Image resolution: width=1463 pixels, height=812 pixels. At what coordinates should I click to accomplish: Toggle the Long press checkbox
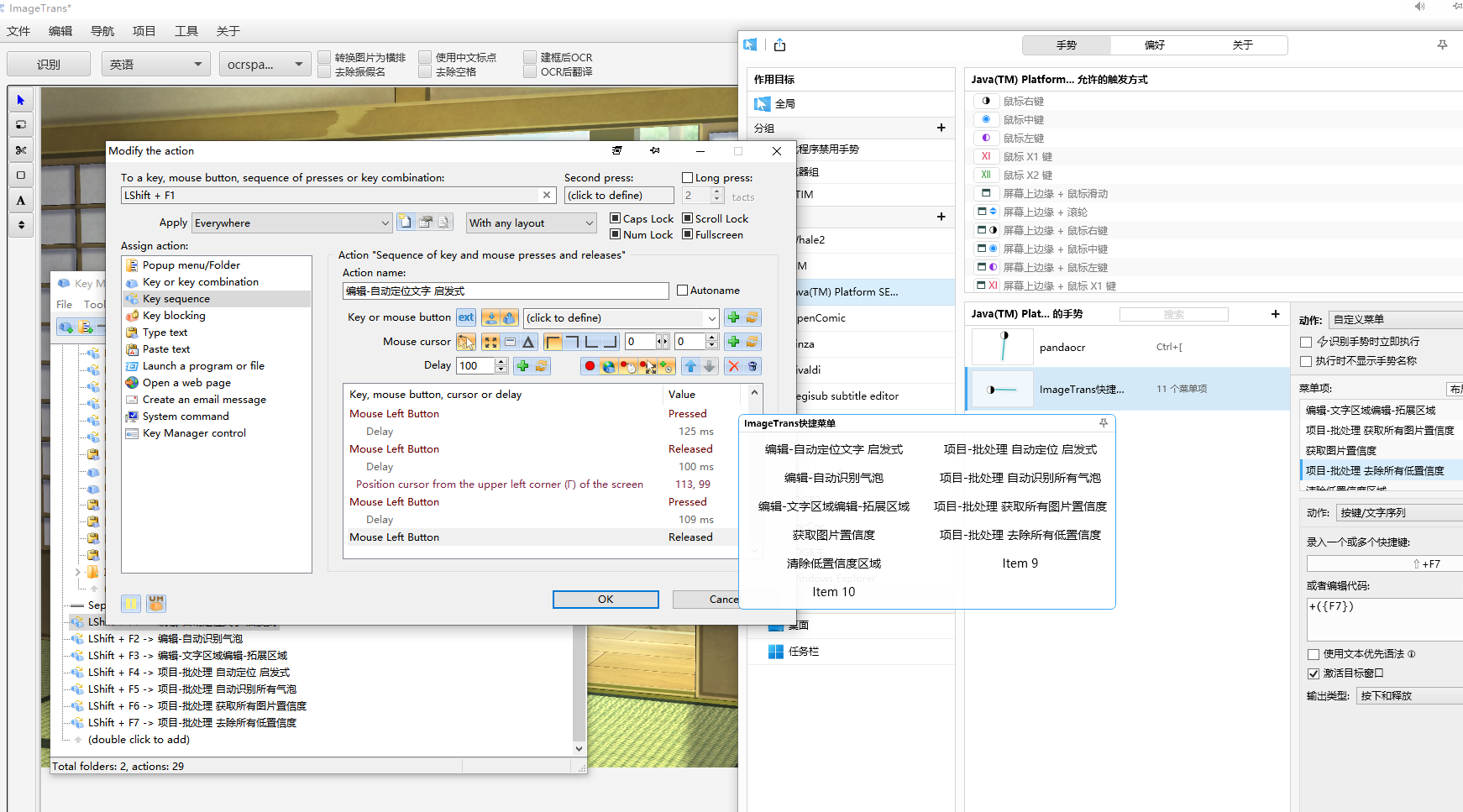pos(687,178)
